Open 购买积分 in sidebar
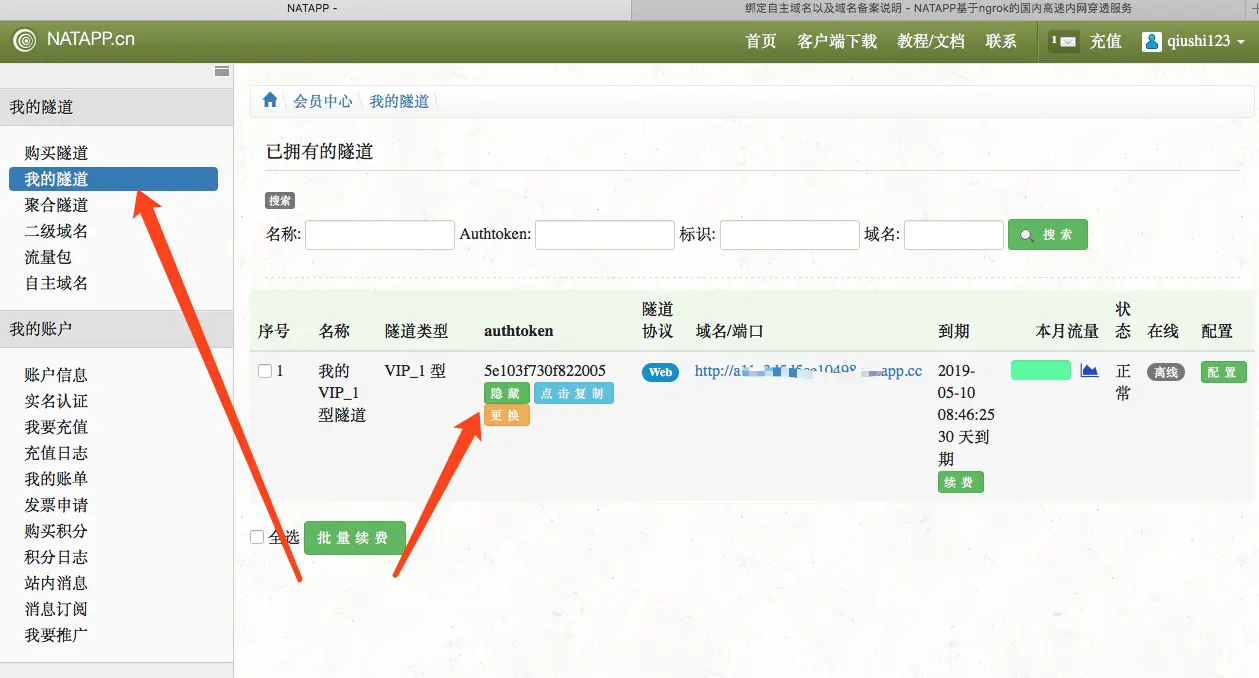The width and height of the screenshot is (1259, 678). click(x=57, y=531)
